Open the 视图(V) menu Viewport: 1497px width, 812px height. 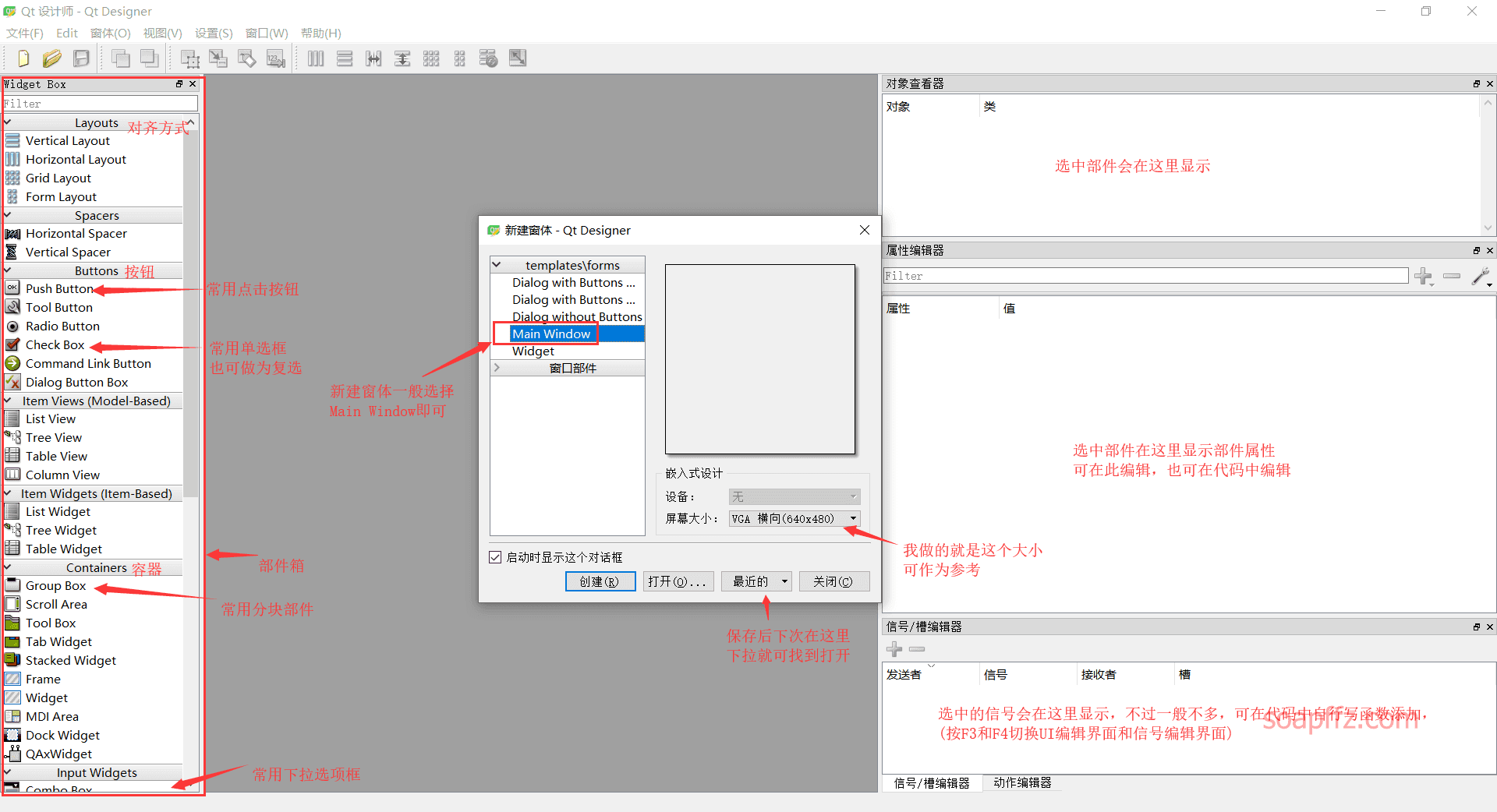(x=162, y=33)
